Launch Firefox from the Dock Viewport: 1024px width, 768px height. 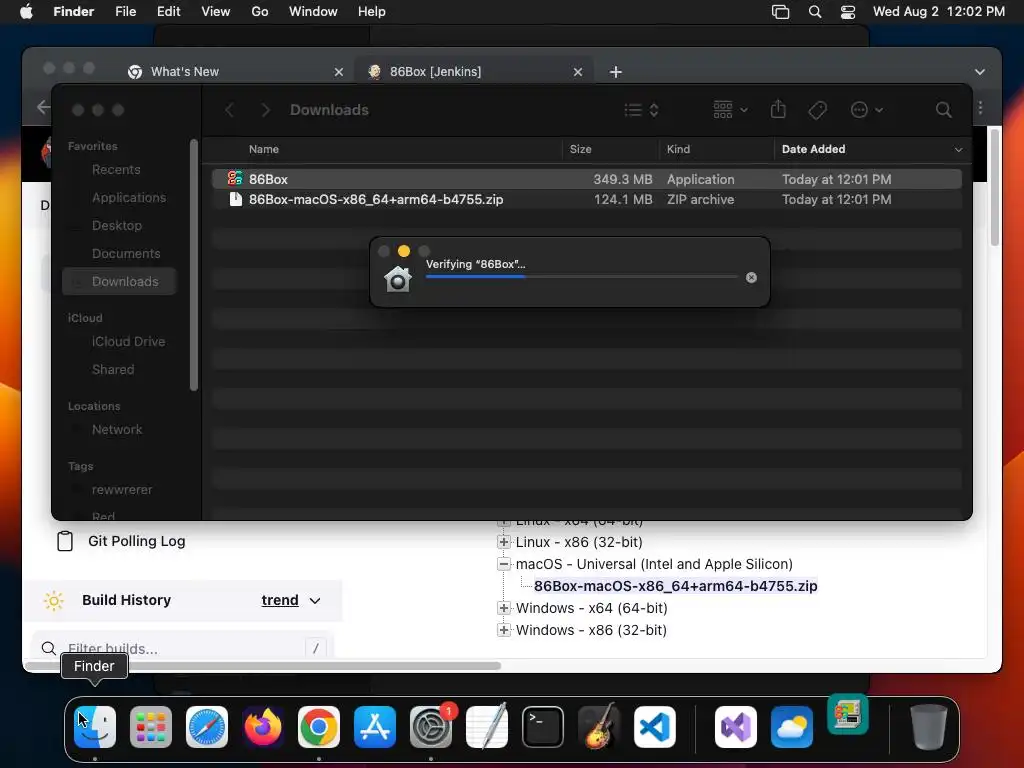click(x=263, y=727)
